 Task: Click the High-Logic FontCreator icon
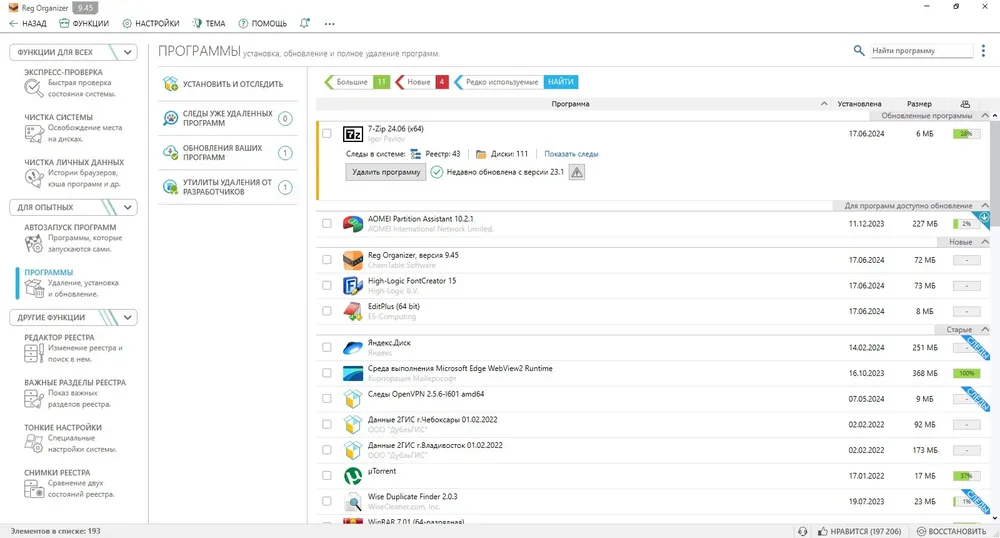click(353, 286)
